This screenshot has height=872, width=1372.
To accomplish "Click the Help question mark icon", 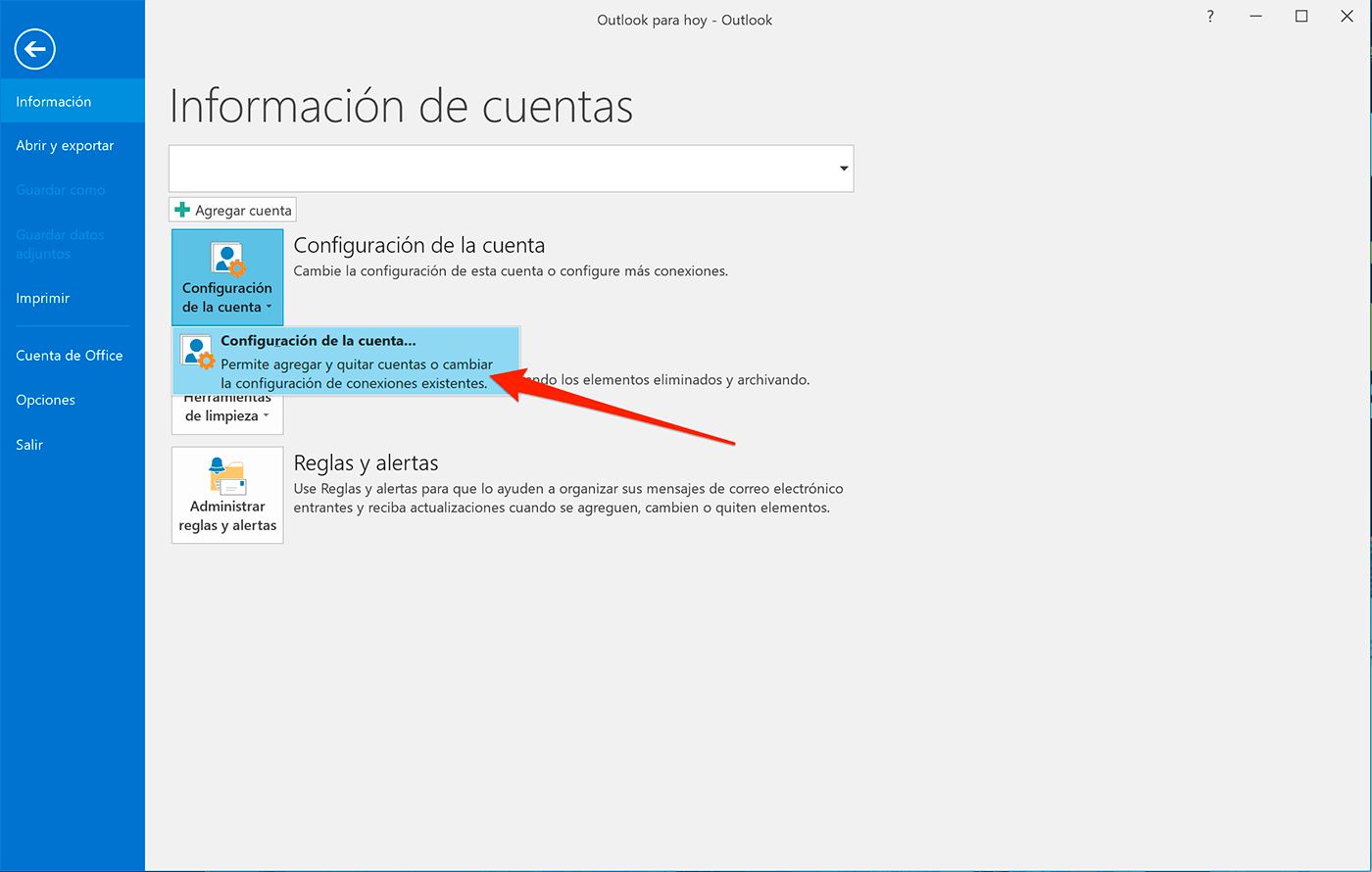I will coord(1209,16).
